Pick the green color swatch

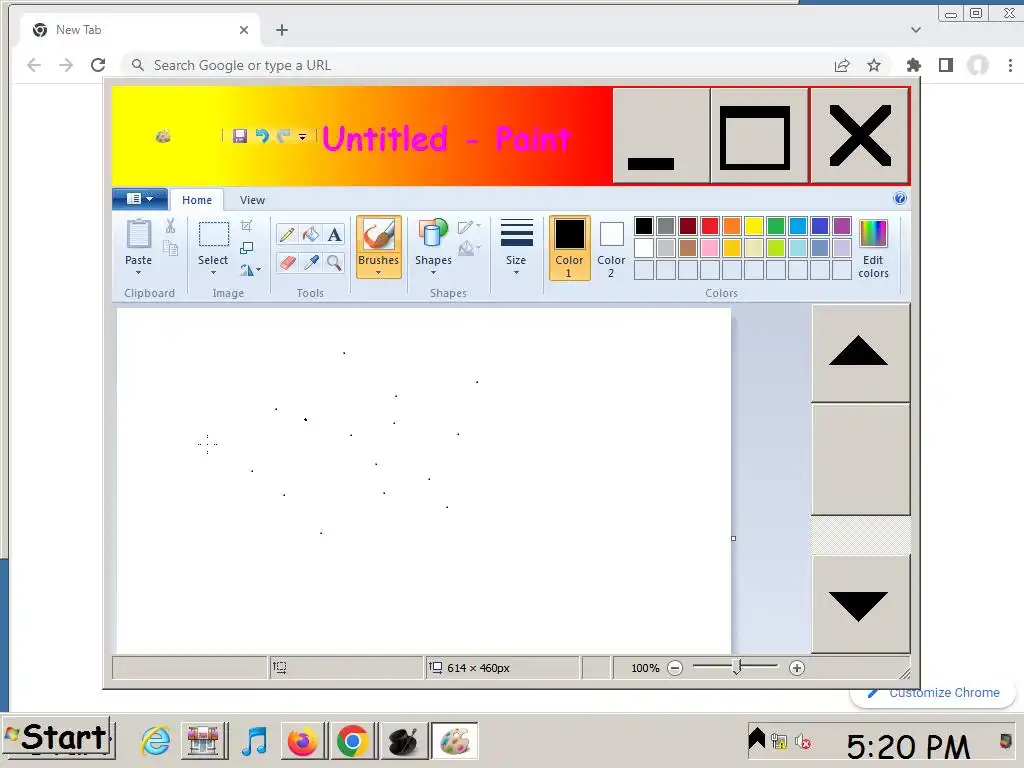pyautogui.click(x=776, y=226)
